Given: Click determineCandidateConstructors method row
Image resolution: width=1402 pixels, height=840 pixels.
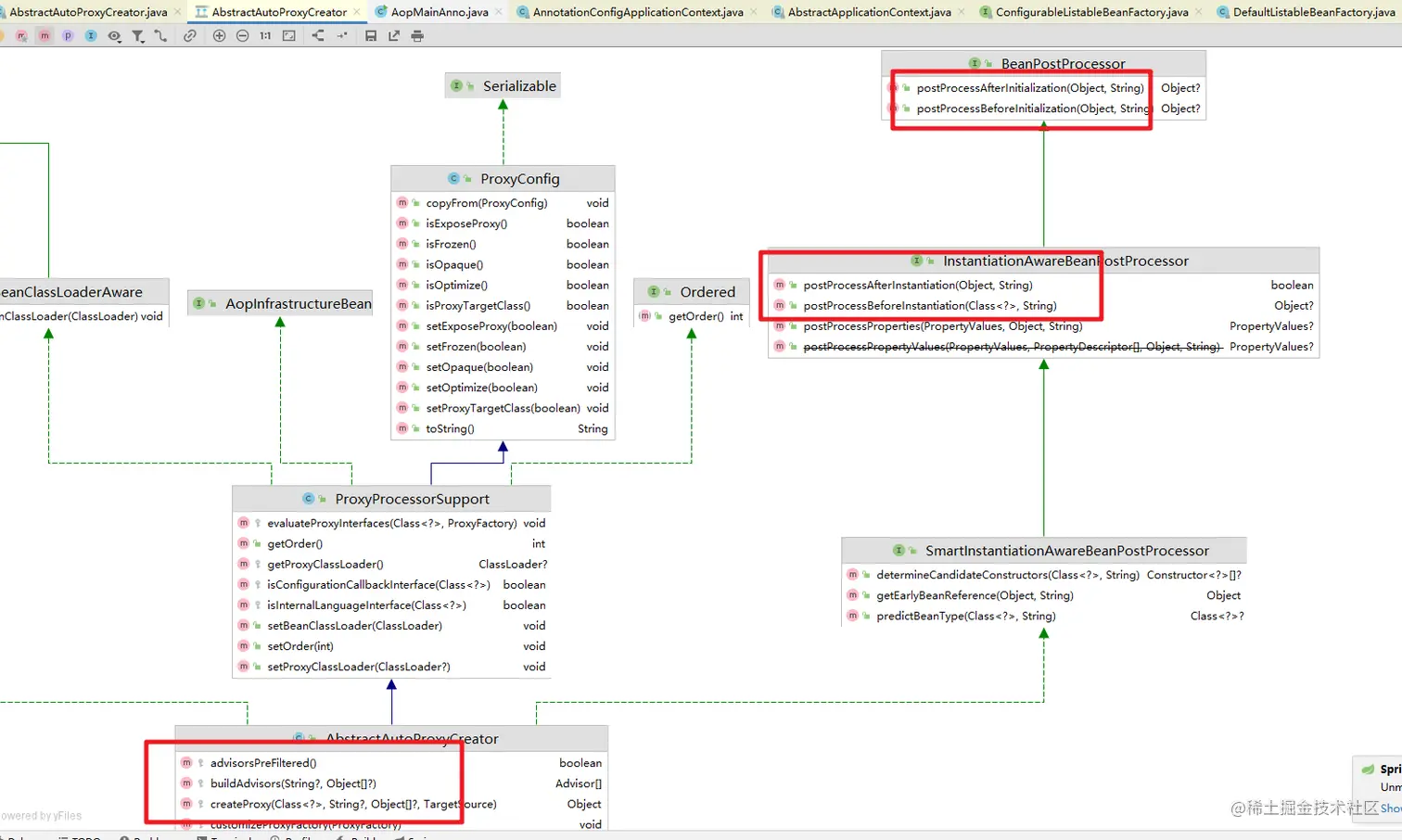Looking at the screenshot, I should pyautogui.click(x=1044, y=575).
